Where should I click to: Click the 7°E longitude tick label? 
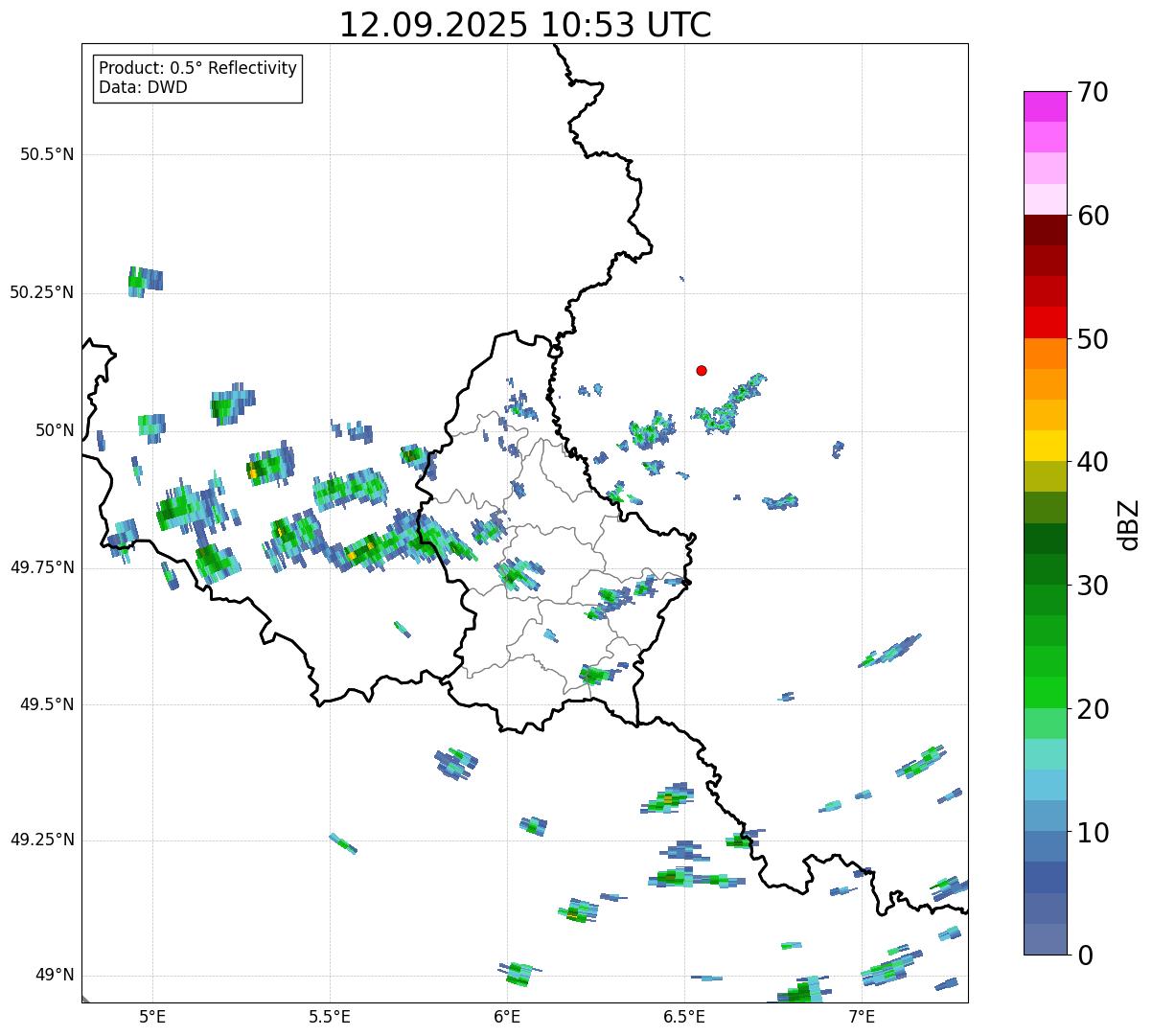[x=862, y=1016]
